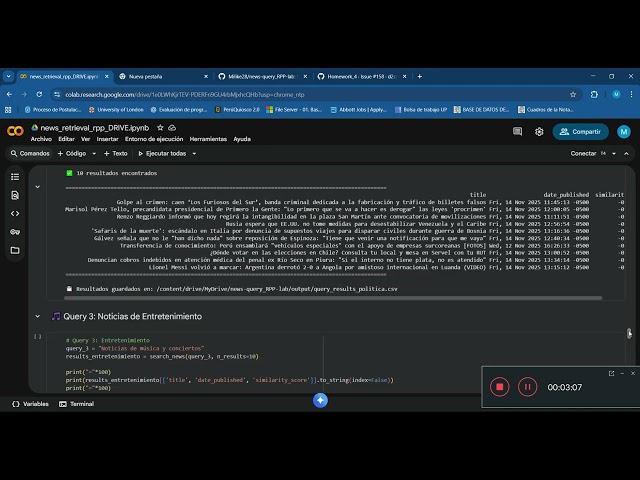Star the news_retrieval_rpp_DRIVE notebook
Image resolution: width=640 pixels, height=480 pixels.
point(160,128)
